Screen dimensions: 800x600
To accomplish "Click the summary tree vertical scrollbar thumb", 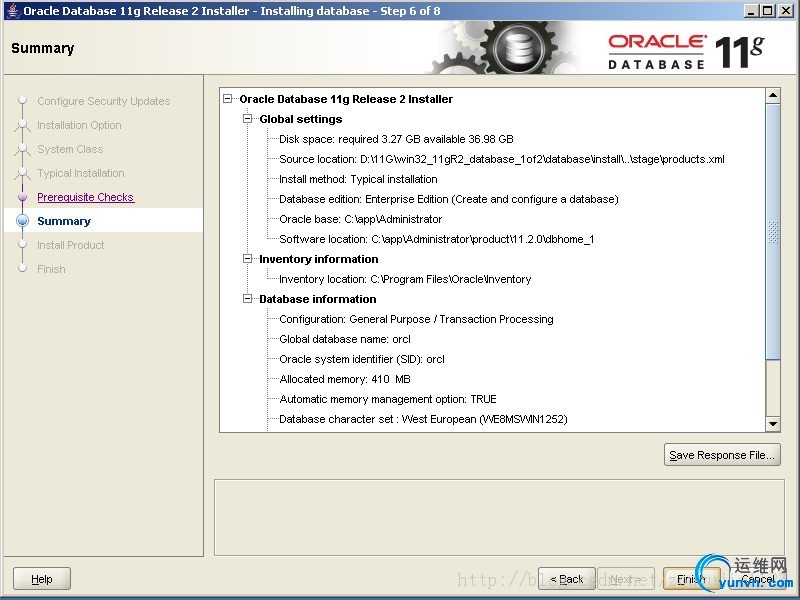I will (773, 232).
